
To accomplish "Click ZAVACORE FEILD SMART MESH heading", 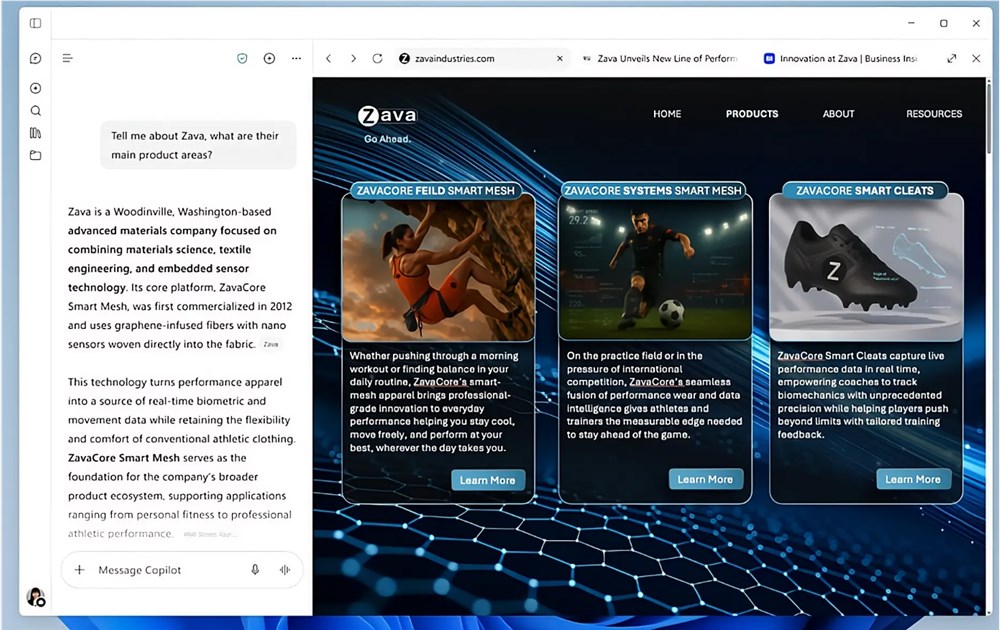I will pos(436,191).
